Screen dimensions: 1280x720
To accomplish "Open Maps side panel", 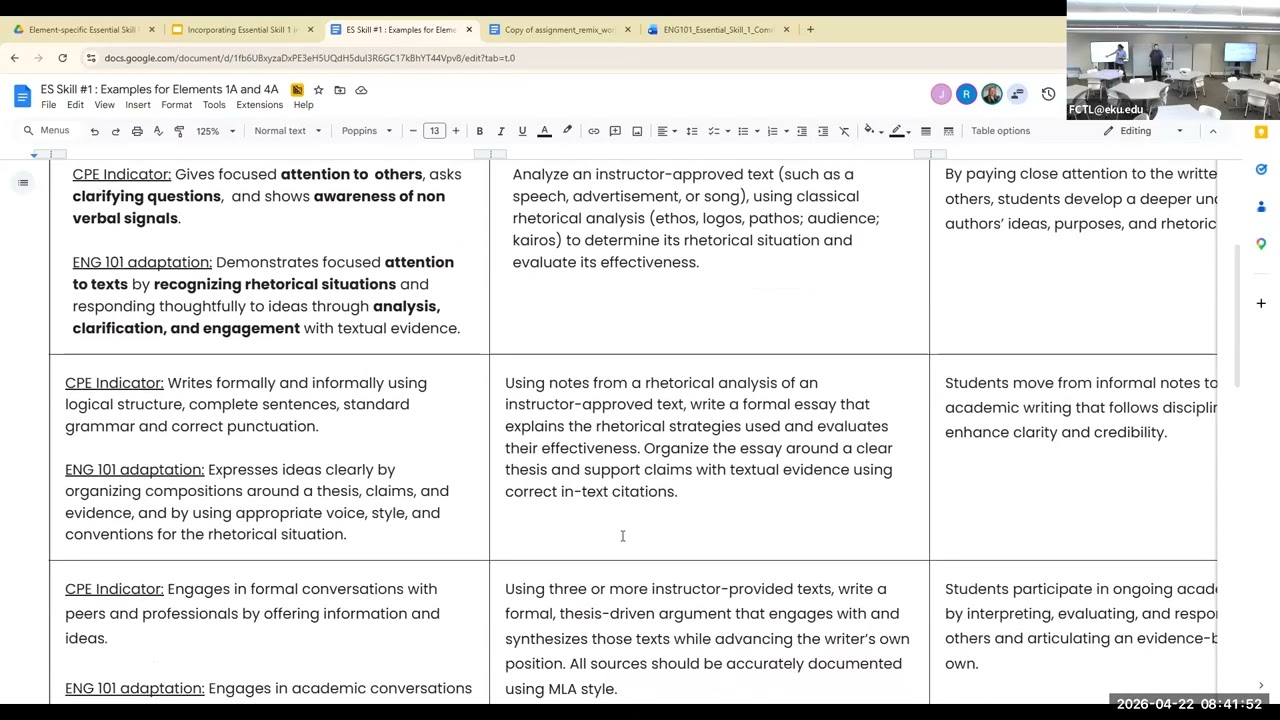I will 1261,243.
